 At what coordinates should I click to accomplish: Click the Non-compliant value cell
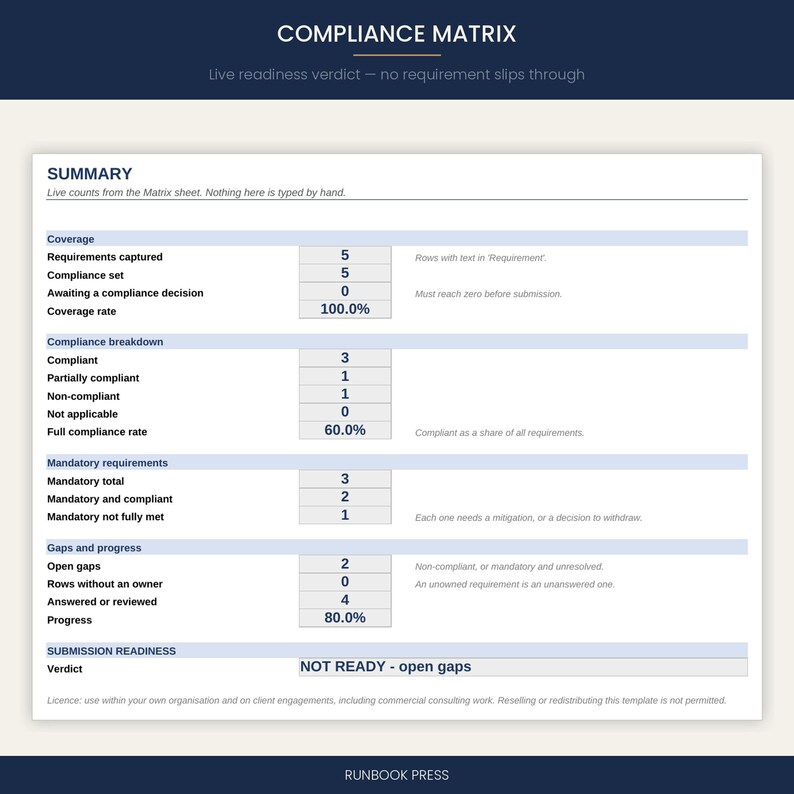[x=345, y=394]
